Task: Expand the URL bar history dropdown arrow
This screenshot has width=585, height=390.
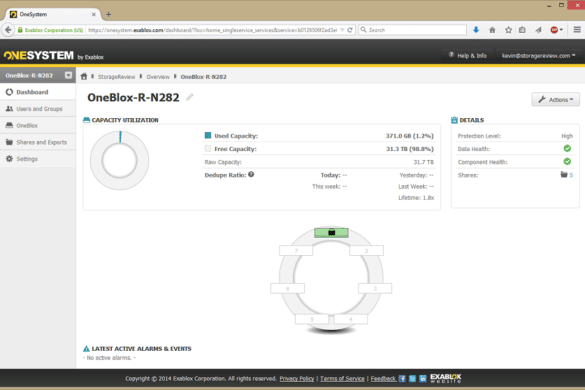Action: pos(342,30)
